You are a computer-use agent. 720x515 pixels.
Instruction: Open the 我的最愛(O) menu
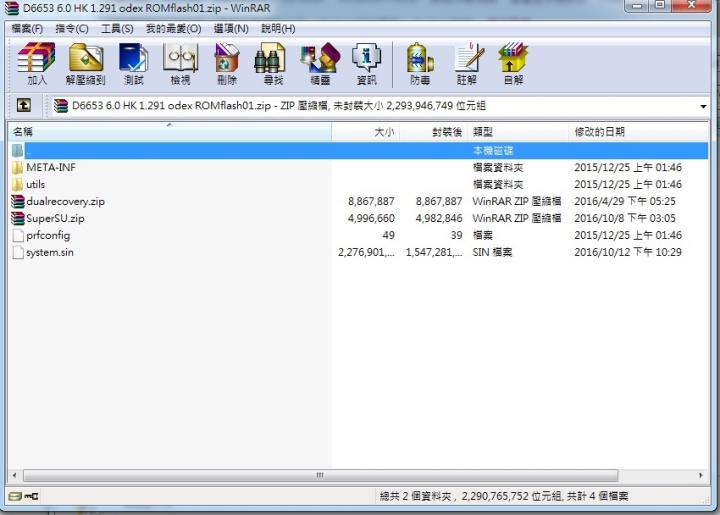[173, 29]
